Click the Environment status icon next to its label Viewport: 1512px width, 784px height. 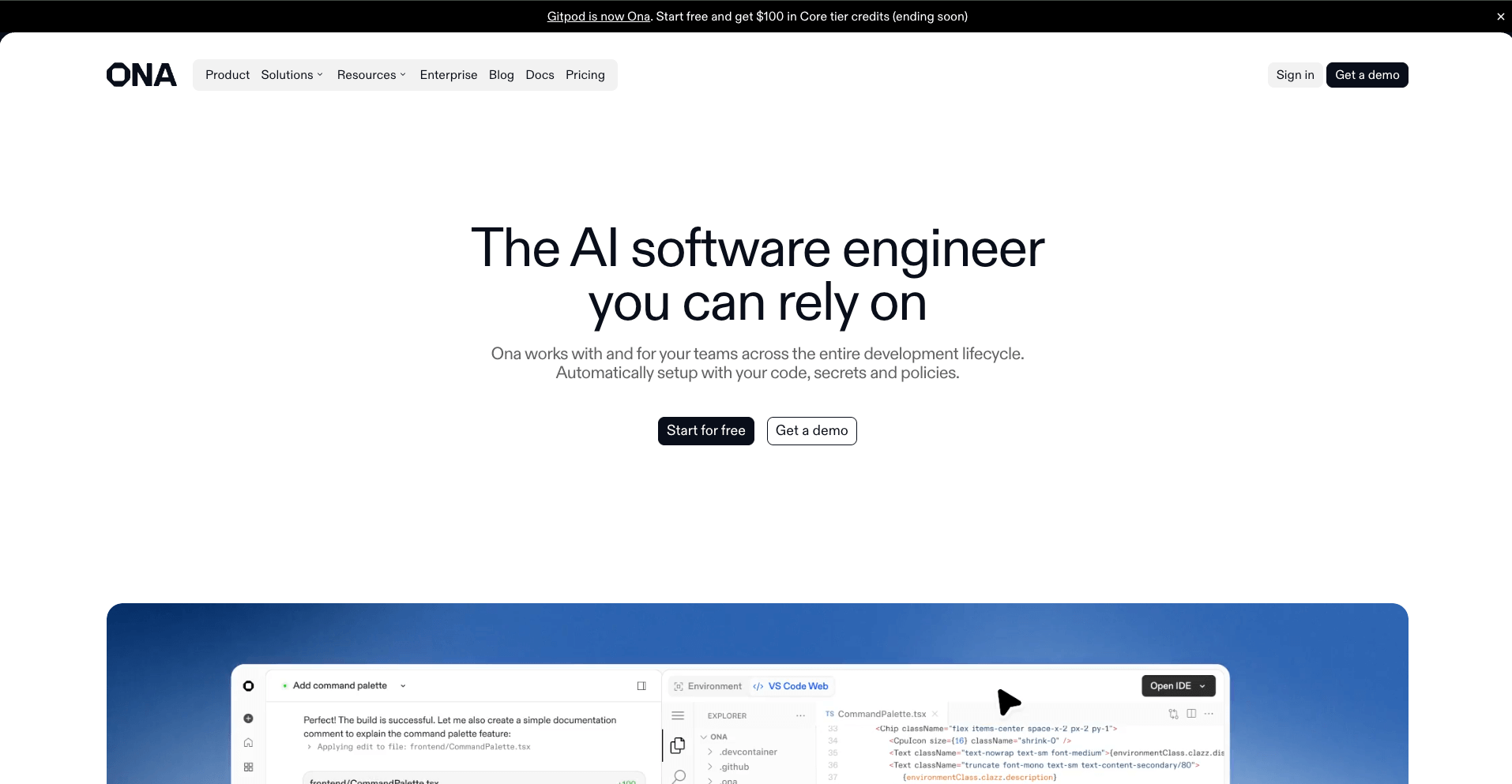tap(678, 685)
